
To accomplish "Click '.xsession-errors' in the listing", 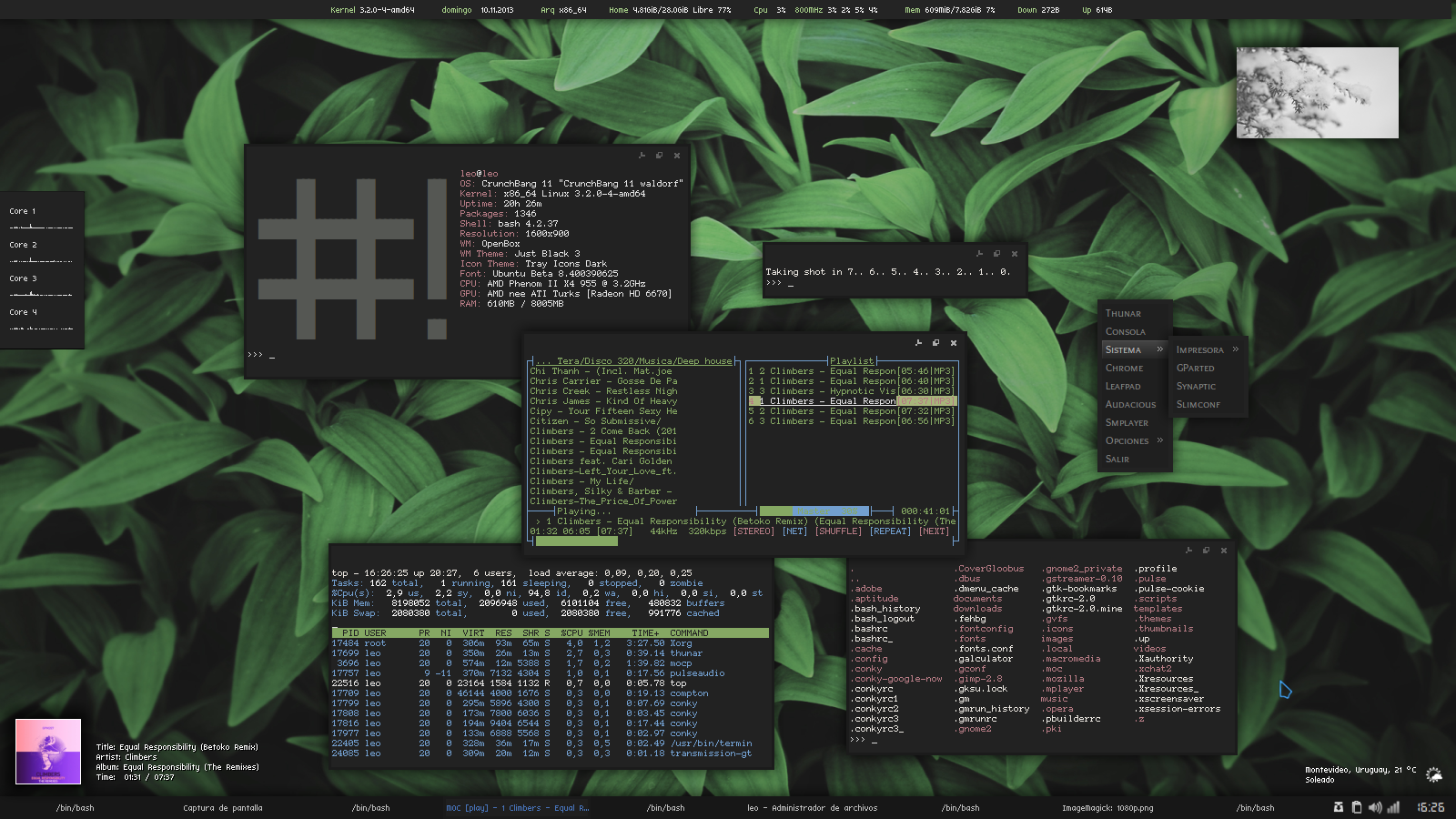I will pos(1177,709).
